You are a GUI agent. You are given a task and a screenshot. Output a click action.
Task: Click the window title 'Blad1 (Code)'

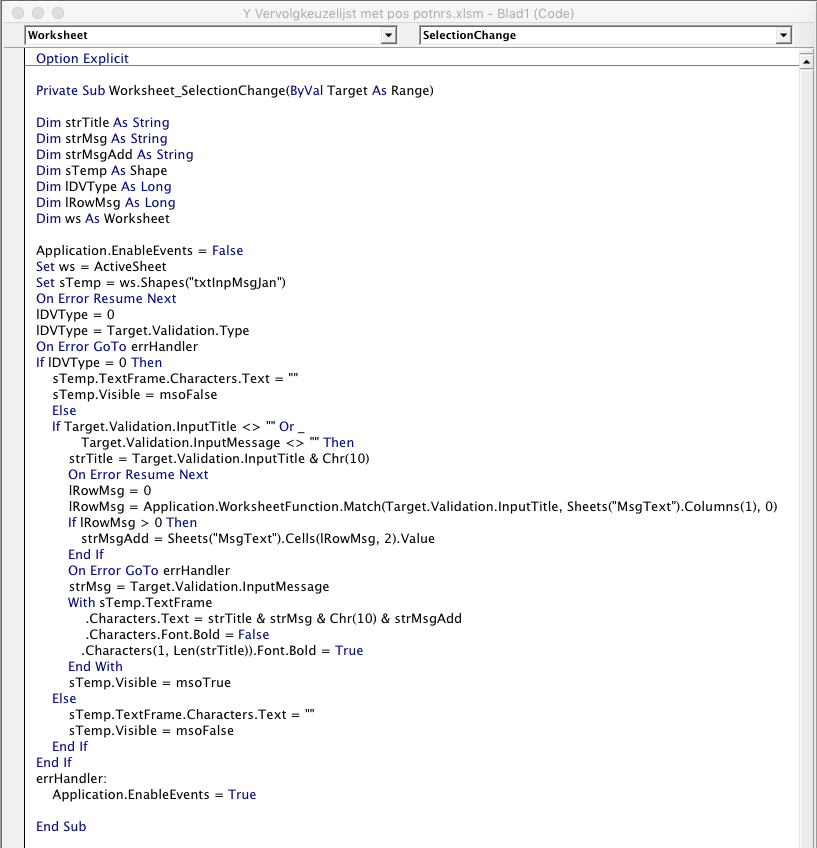535,14
